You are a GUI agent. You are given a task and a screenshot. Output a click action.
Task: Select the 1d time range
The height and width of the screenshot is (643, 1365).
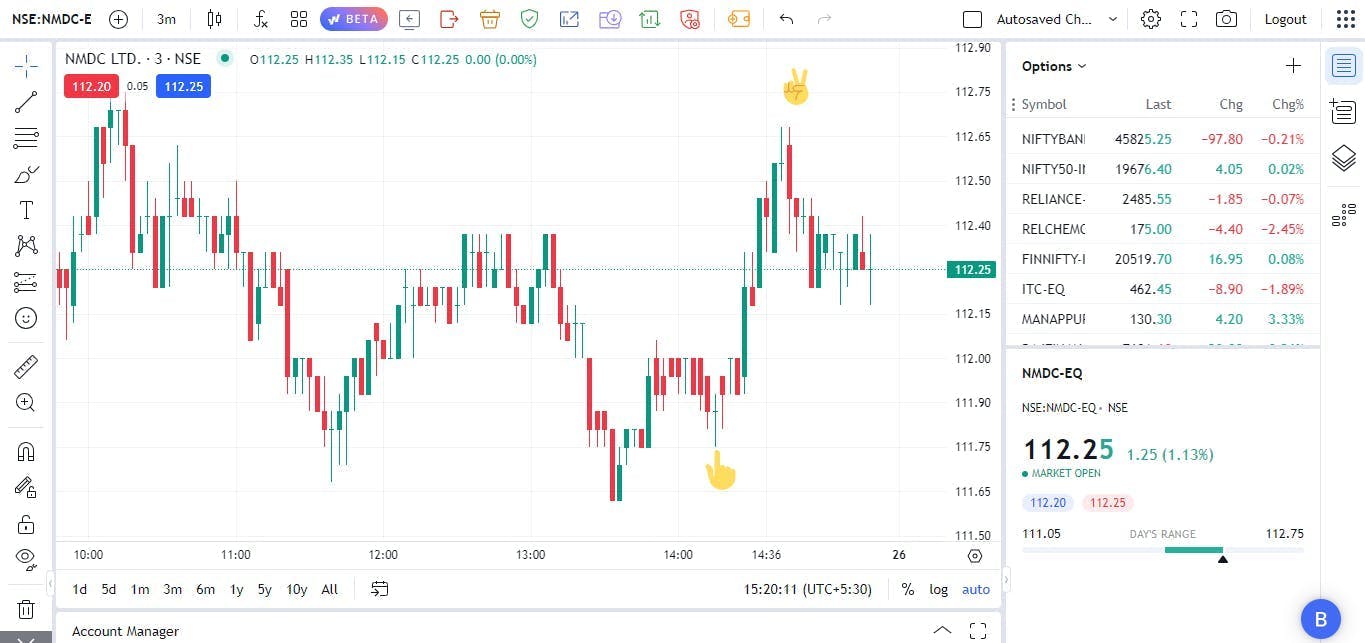click(x=80, y=589)
